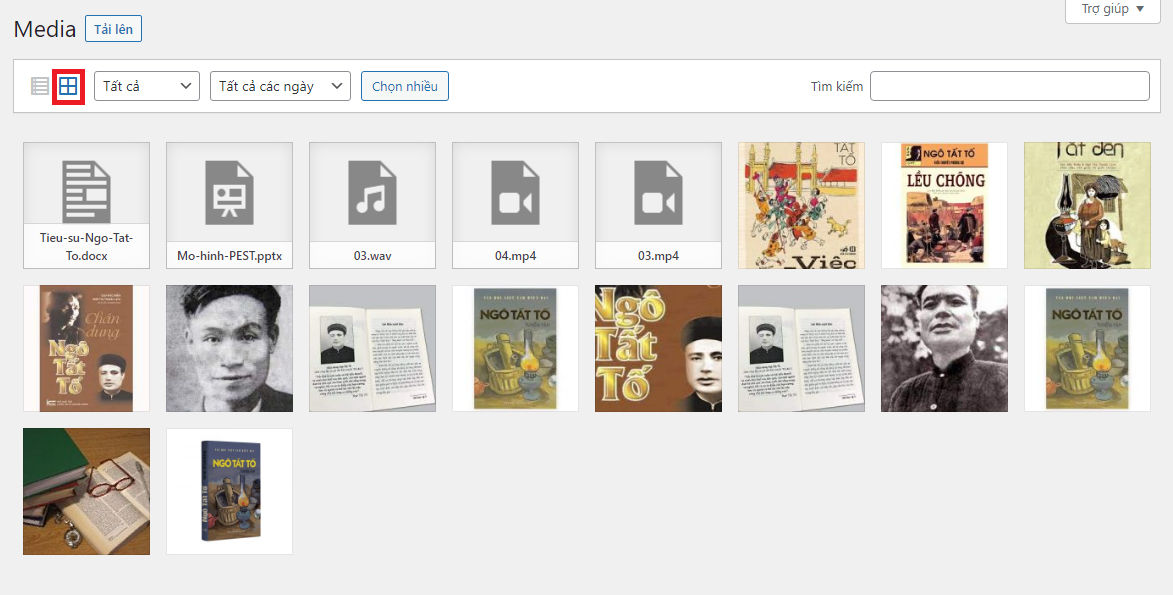The width and height of the screenshot is (1173, 595).
Task: Select the Lều Chõng book cover image
Action: pos(944,205)
